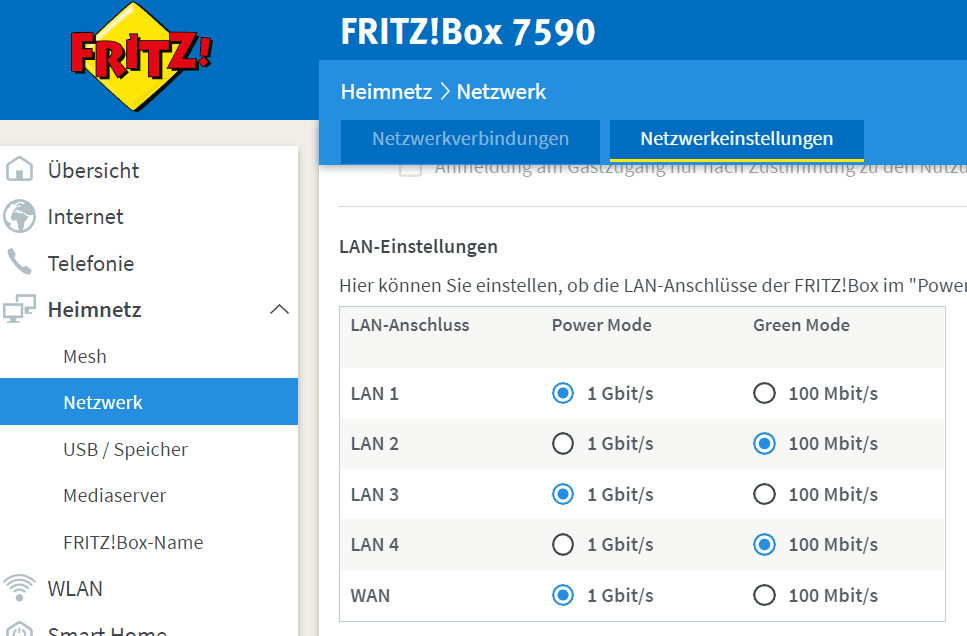Set LAN 4 to 1 Gbit/s Power Mode

click(x=562, y=545)
